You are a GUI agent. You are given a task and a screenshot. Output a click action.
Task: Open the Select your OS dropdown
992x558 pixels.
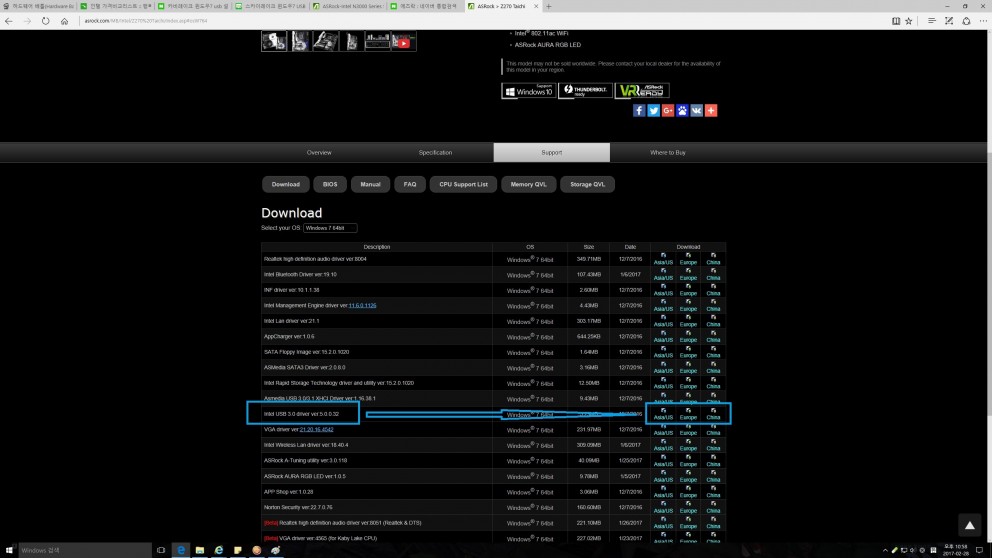[x=330, y=228]
